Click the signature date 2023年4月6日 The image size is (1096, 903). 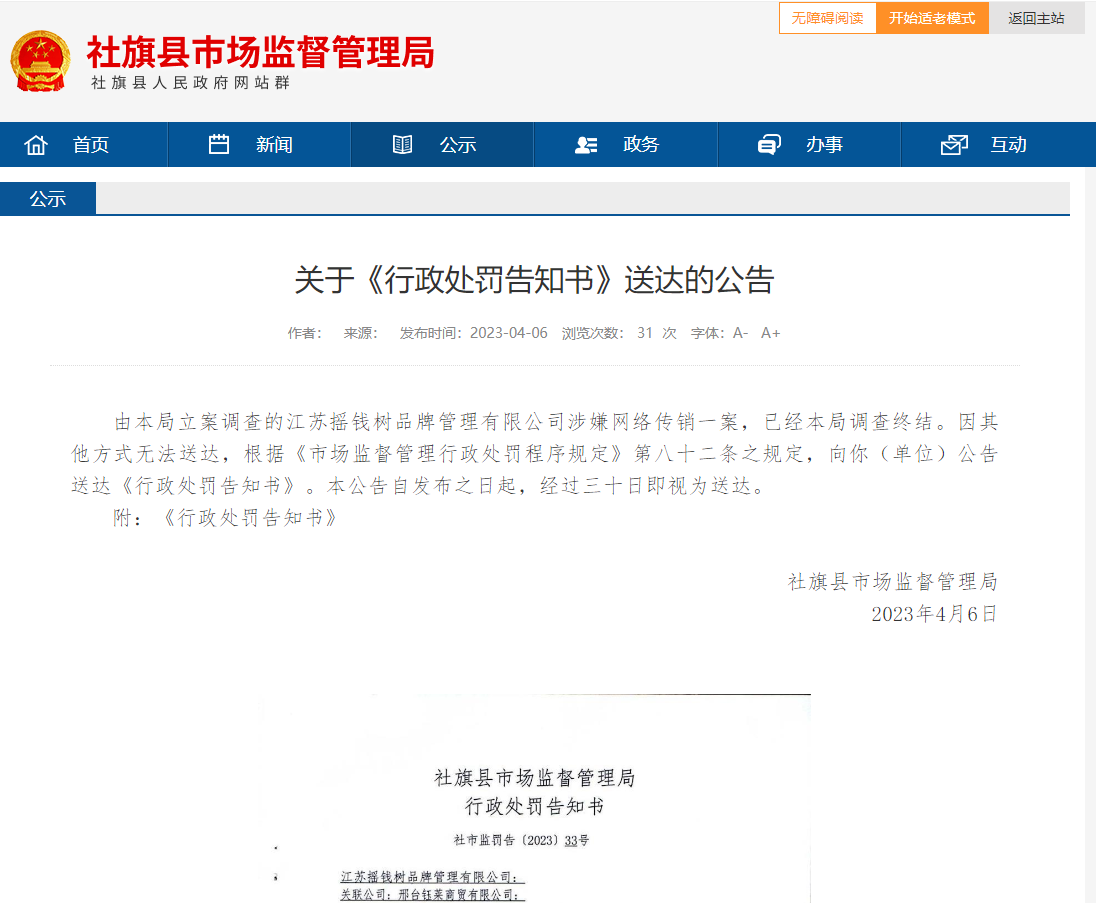(934, 614)
